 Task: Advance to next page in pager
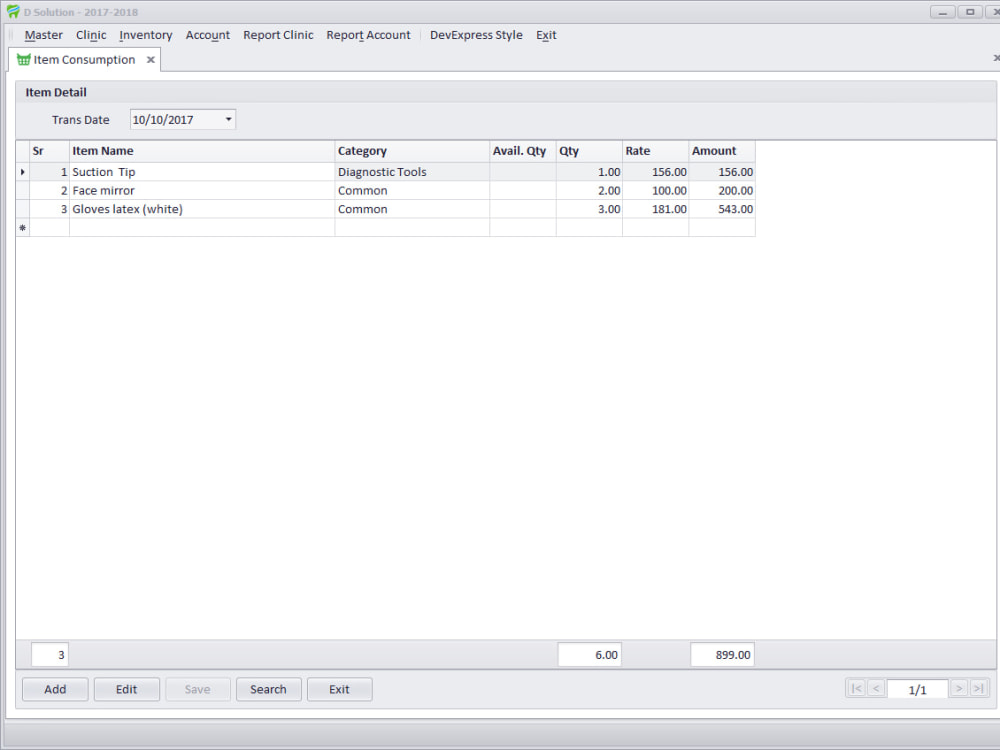click(x=958, y=688)
